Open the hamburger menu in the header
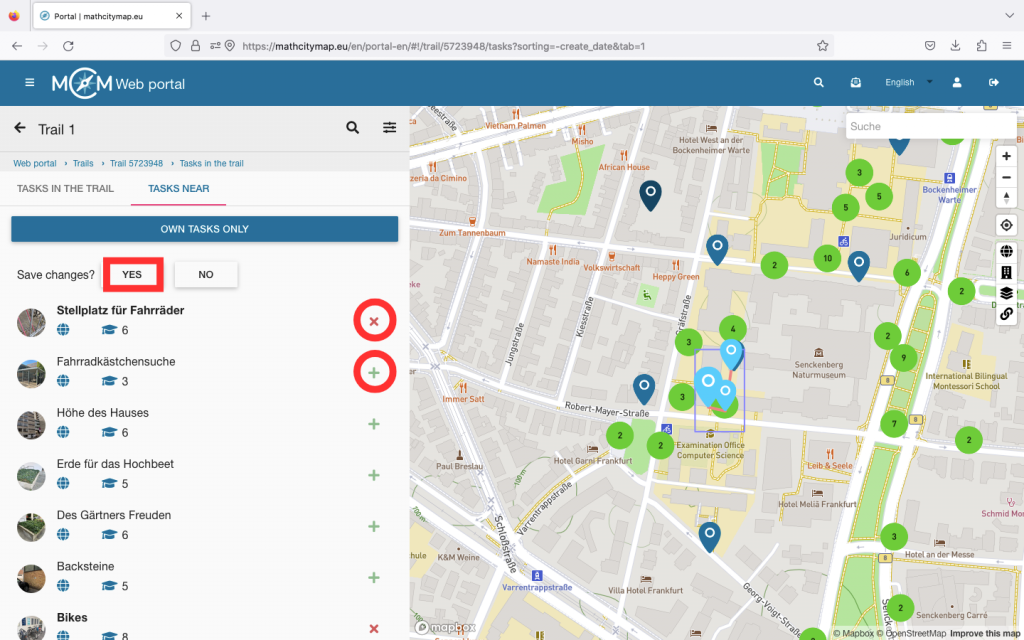Image resolution: width=1024 pixels, height=640 pixels. [x=30, y=83]
